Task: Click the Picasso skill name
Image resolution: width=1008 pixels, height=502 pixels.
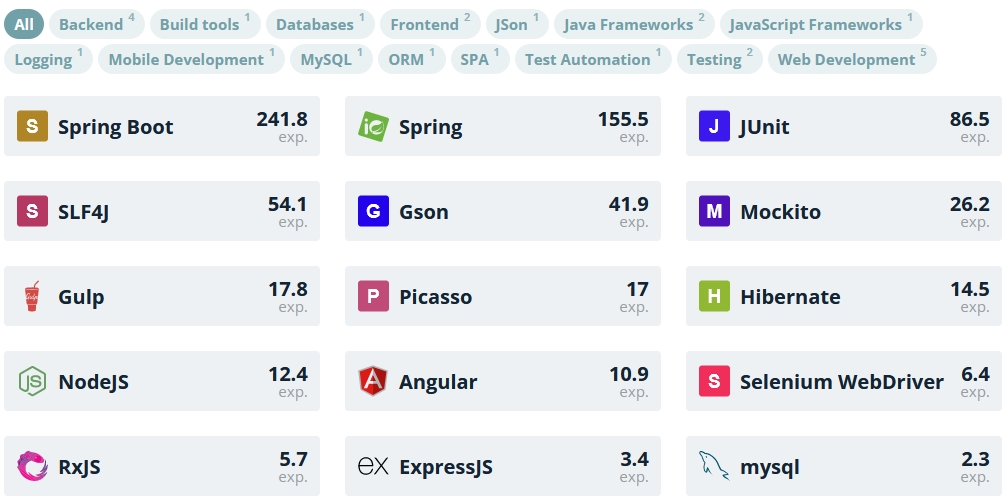Action: pyautogui.click(x=436, y=297)
